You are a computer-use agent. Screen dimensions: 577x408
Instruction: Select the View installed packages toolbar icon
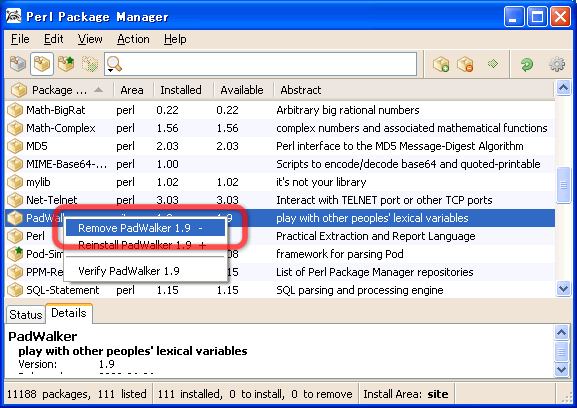(x=42, y=64)
